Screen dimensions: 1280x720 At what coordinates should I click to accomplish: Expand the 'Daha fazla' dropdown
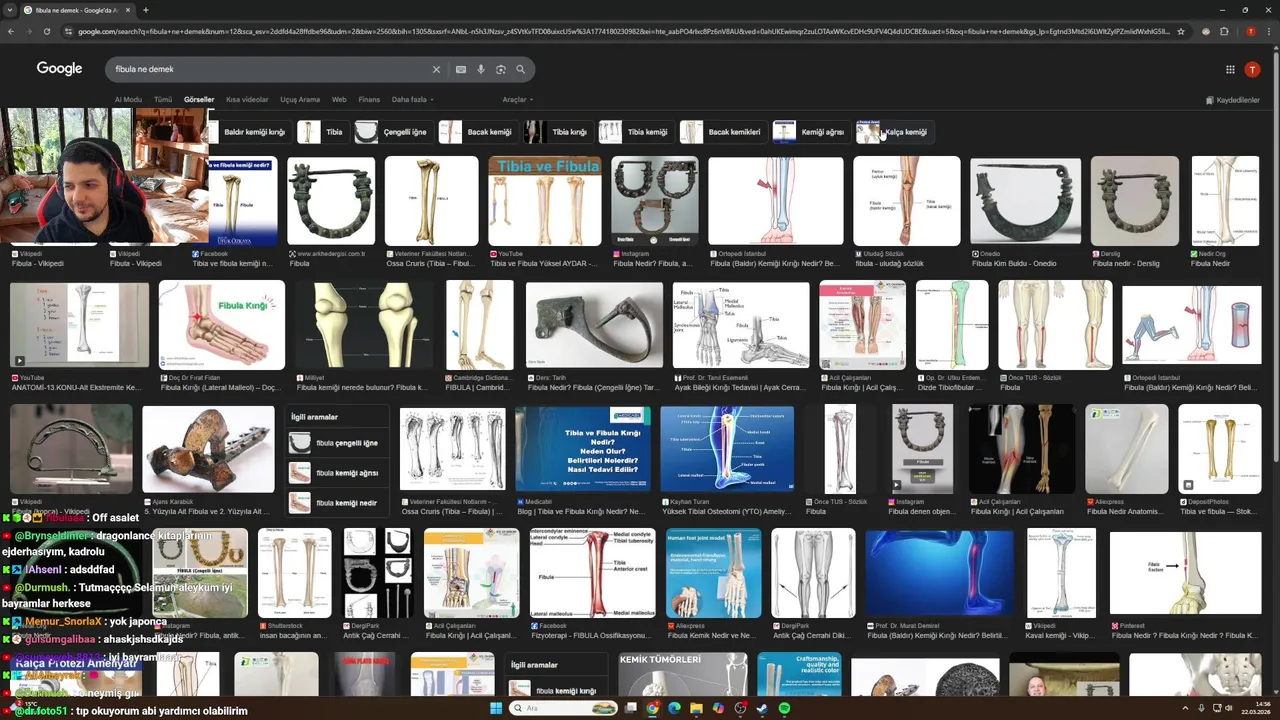coord(413,100)
